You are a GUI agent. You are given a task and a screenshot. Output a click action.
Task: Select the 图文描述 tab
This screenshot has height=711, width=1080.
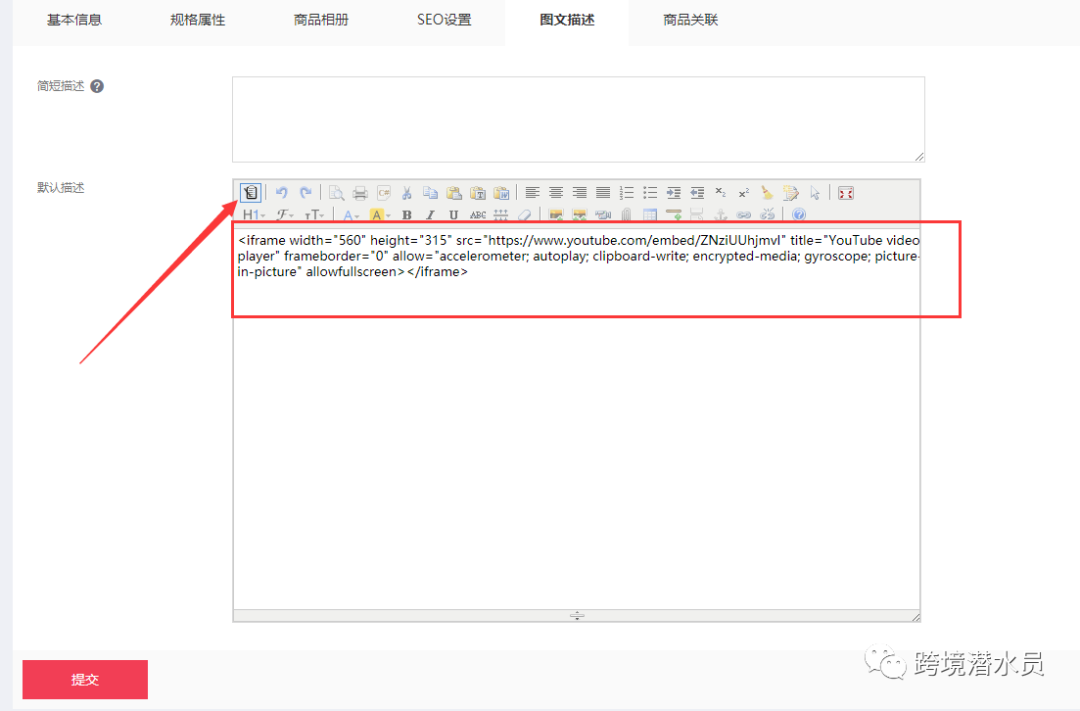click(x=567, y=20)
